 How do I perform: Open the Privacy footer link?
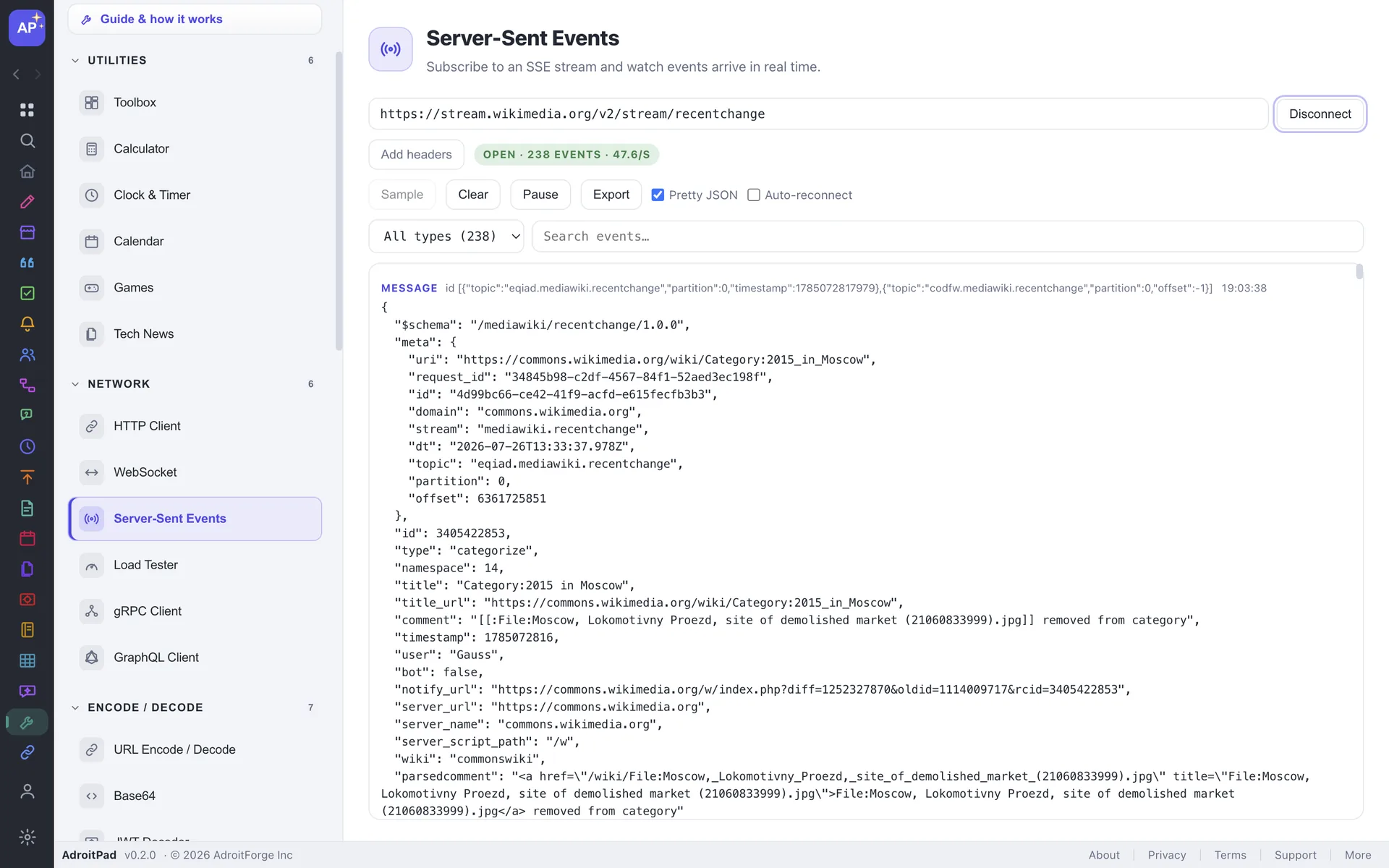click(1167, 855)
